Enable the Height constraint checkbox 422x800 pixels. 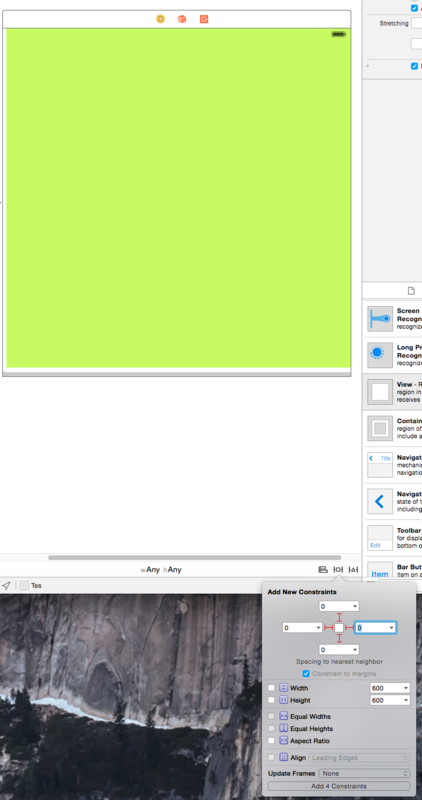click(x=271, y=701)
